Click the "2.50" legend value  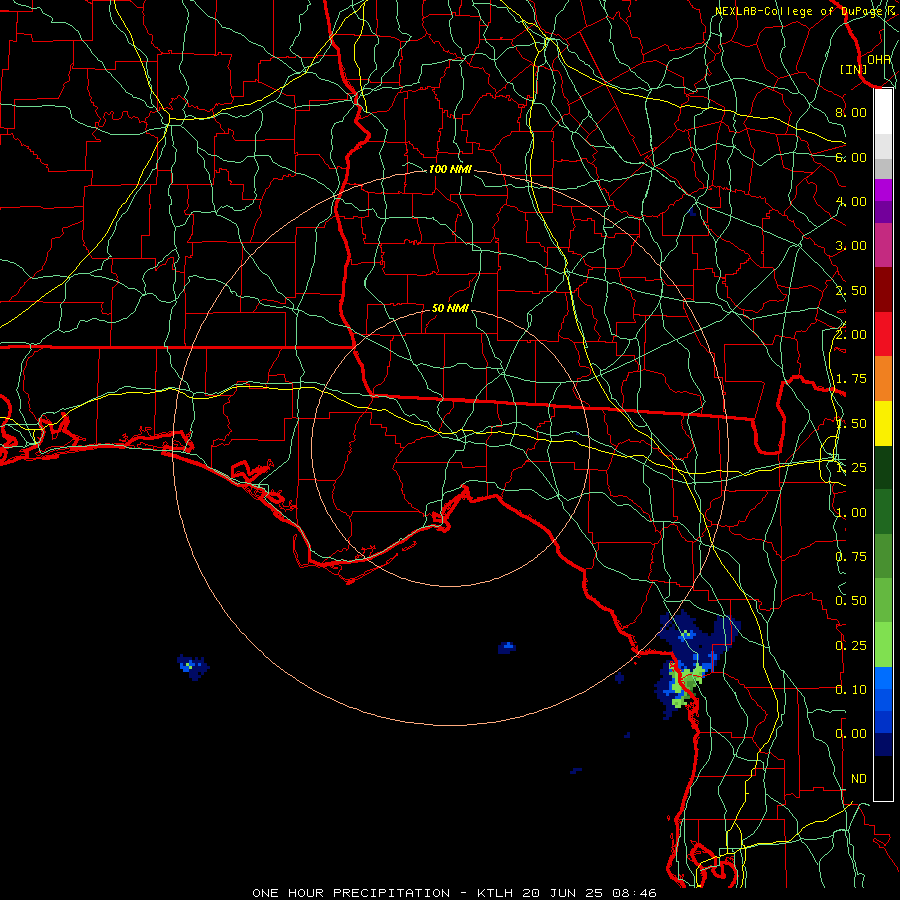pyautogui.click(x=851, y=290)
